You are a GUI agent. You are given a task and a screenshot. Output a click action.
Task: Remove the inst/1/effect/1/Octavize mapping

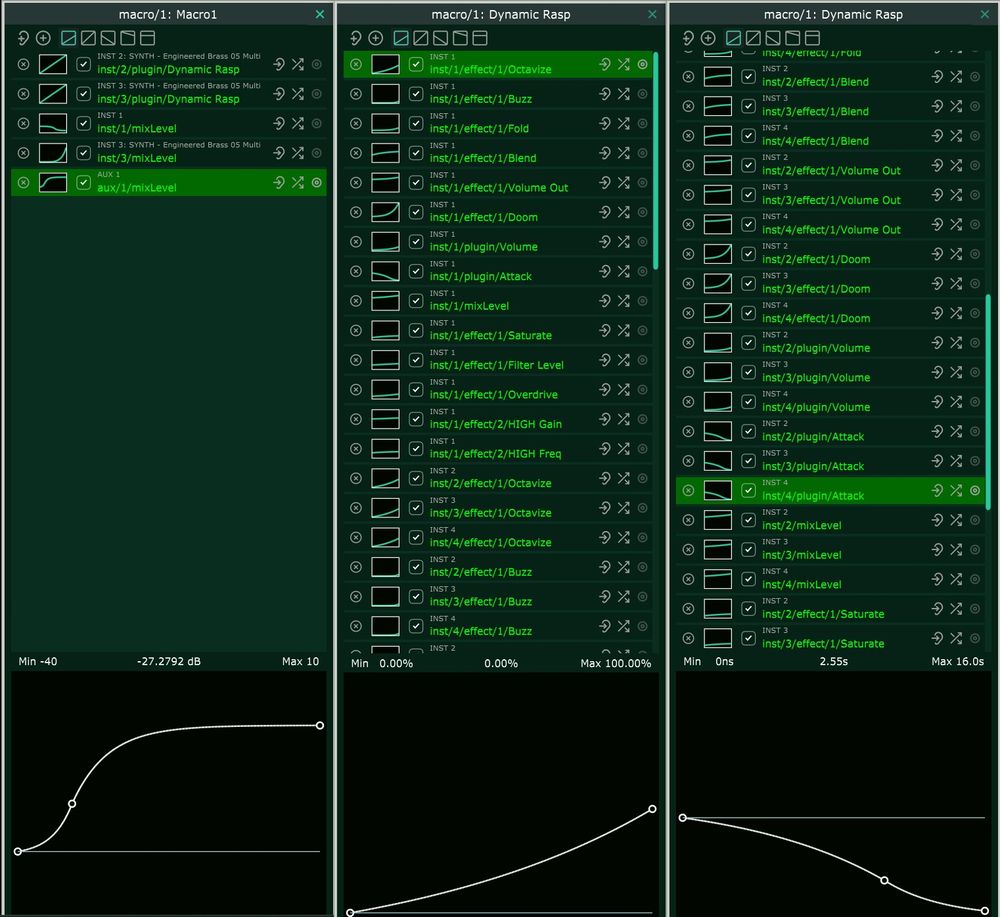(357, 64)
